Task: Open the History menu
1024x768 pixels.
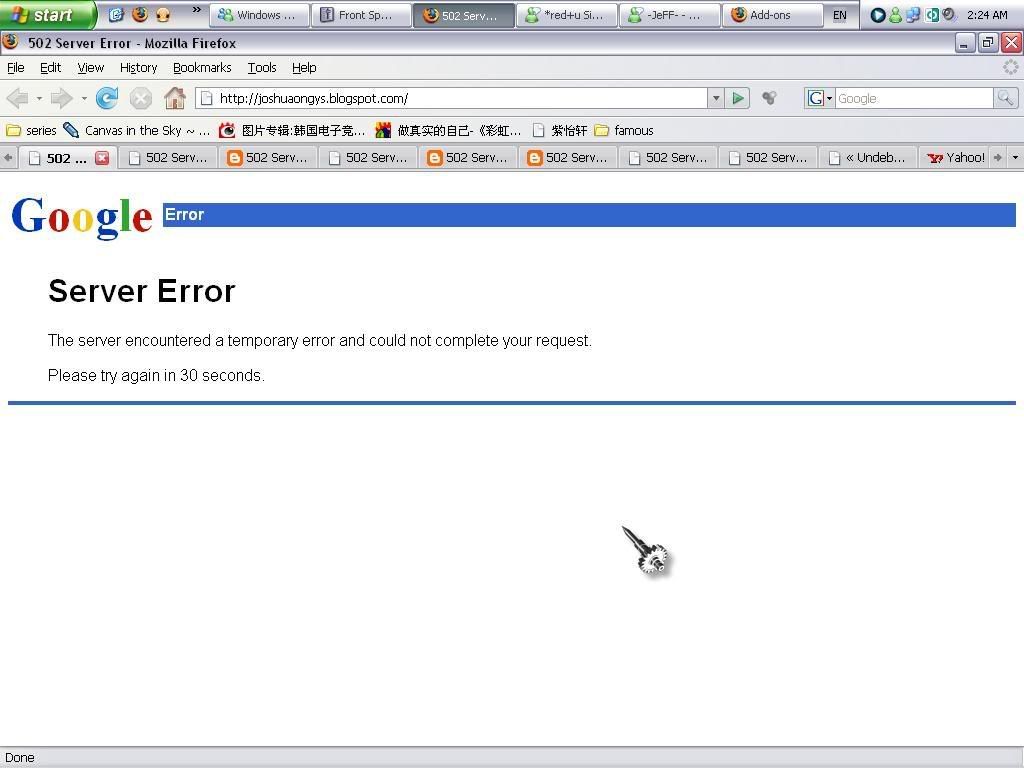Action: (x=138, y=68)
